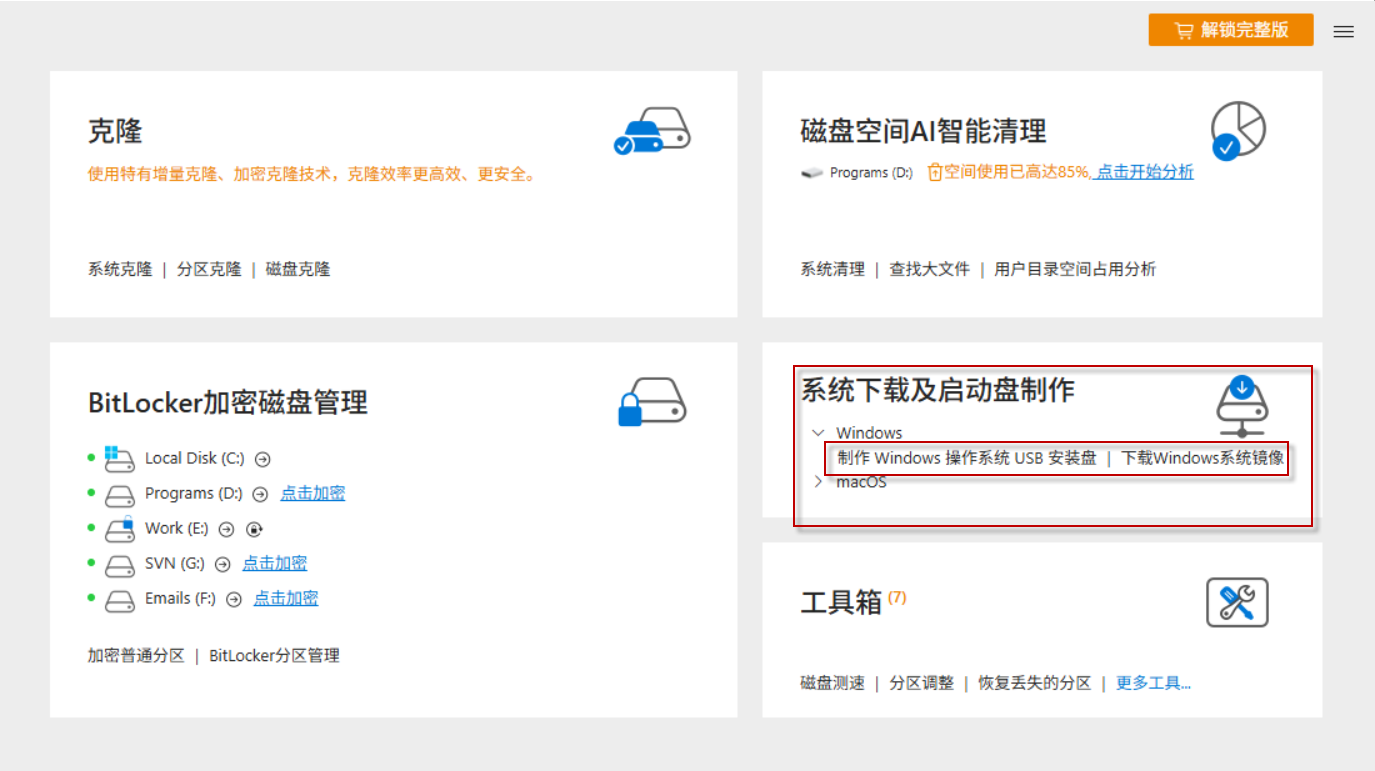The height and width of the screenshot is (771, 1375).
Task: Collapse the Windows tree under 系统下载及启动盘制作
Action: [817, 432]
